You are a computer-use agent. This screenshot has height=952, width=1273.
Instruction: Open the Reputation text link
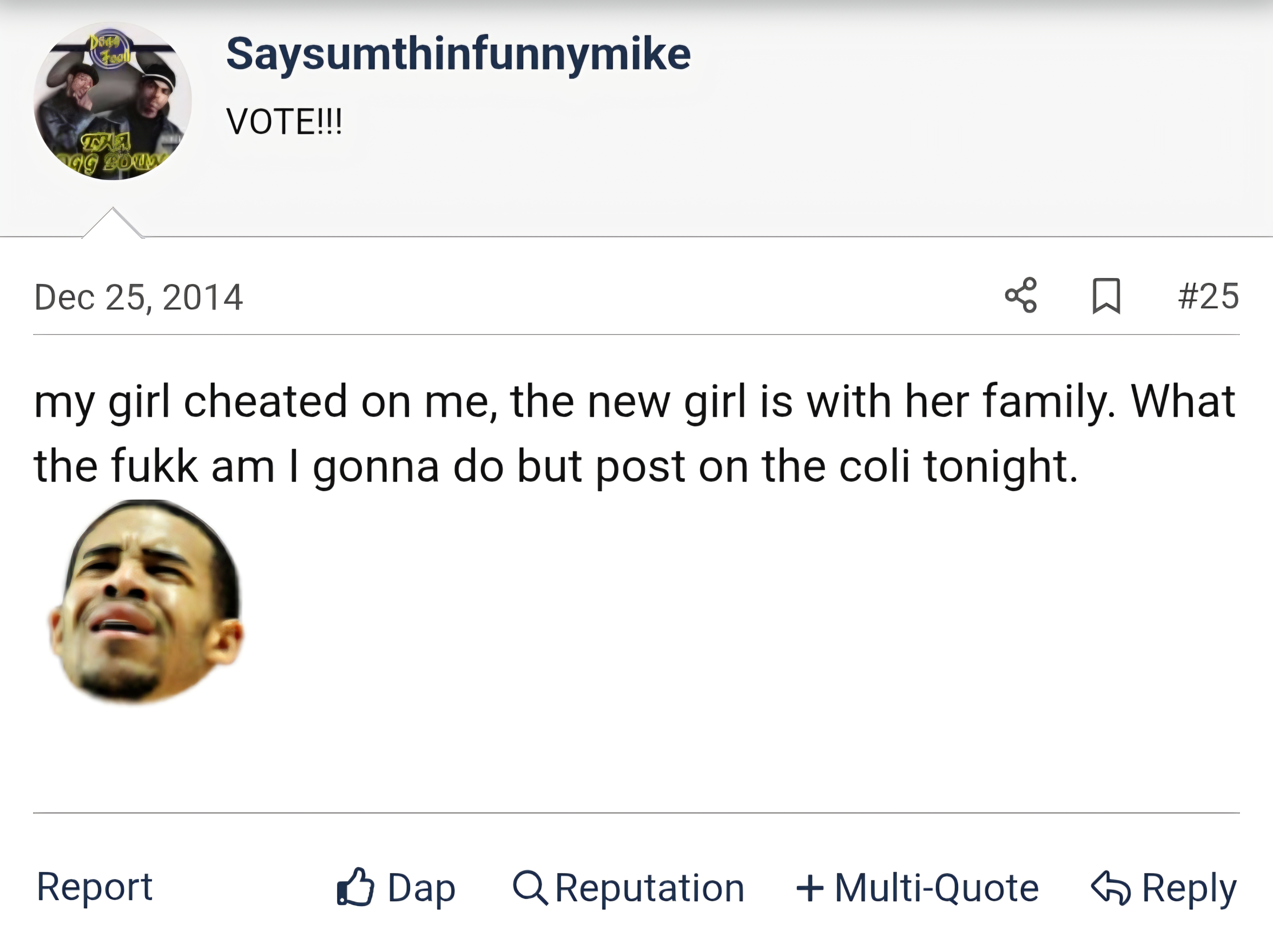pos(649,887)
